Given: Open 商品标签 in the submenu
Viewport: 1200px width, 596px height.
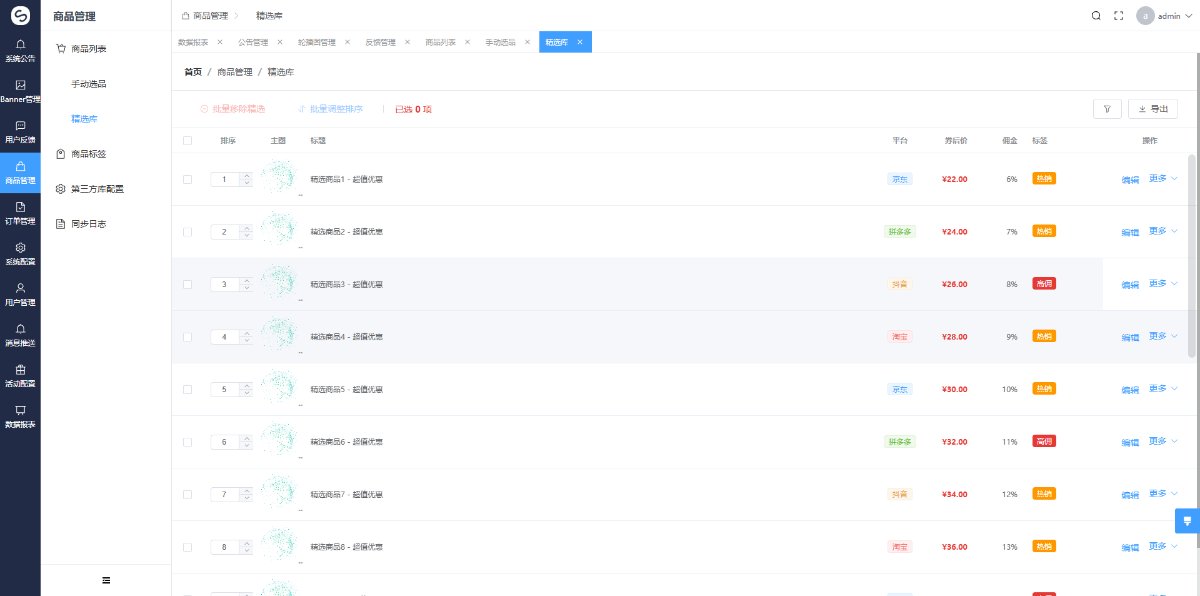Looking at the screenshot, I should coord(106,154).
